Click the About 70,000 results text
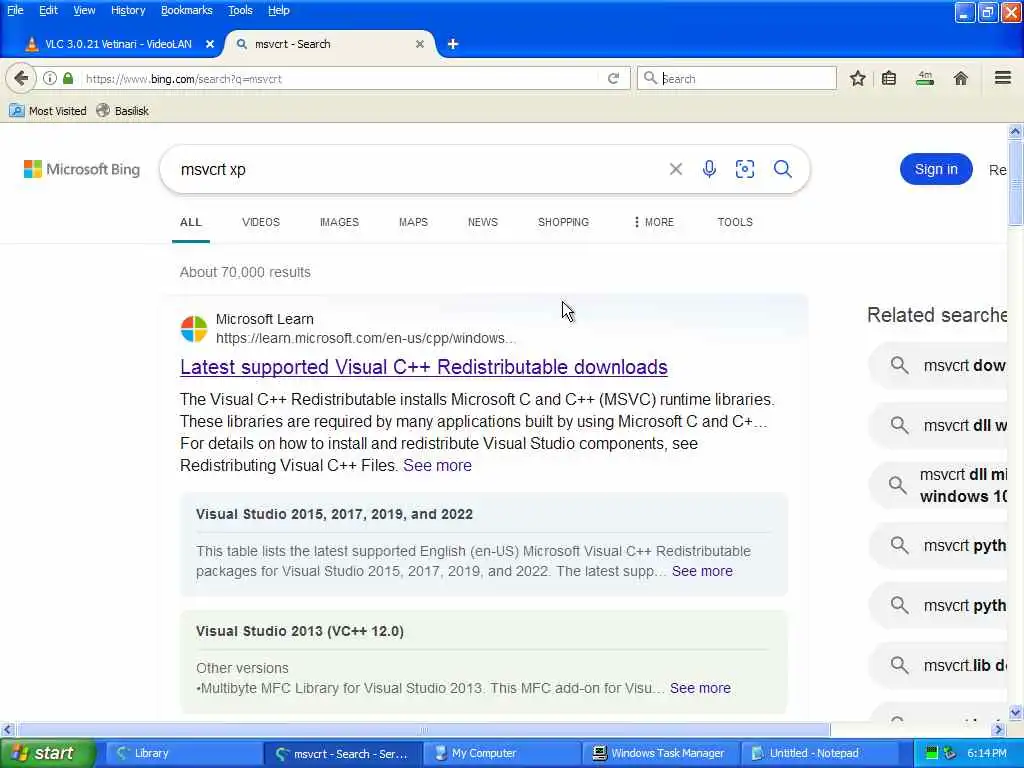 (245, 272)
